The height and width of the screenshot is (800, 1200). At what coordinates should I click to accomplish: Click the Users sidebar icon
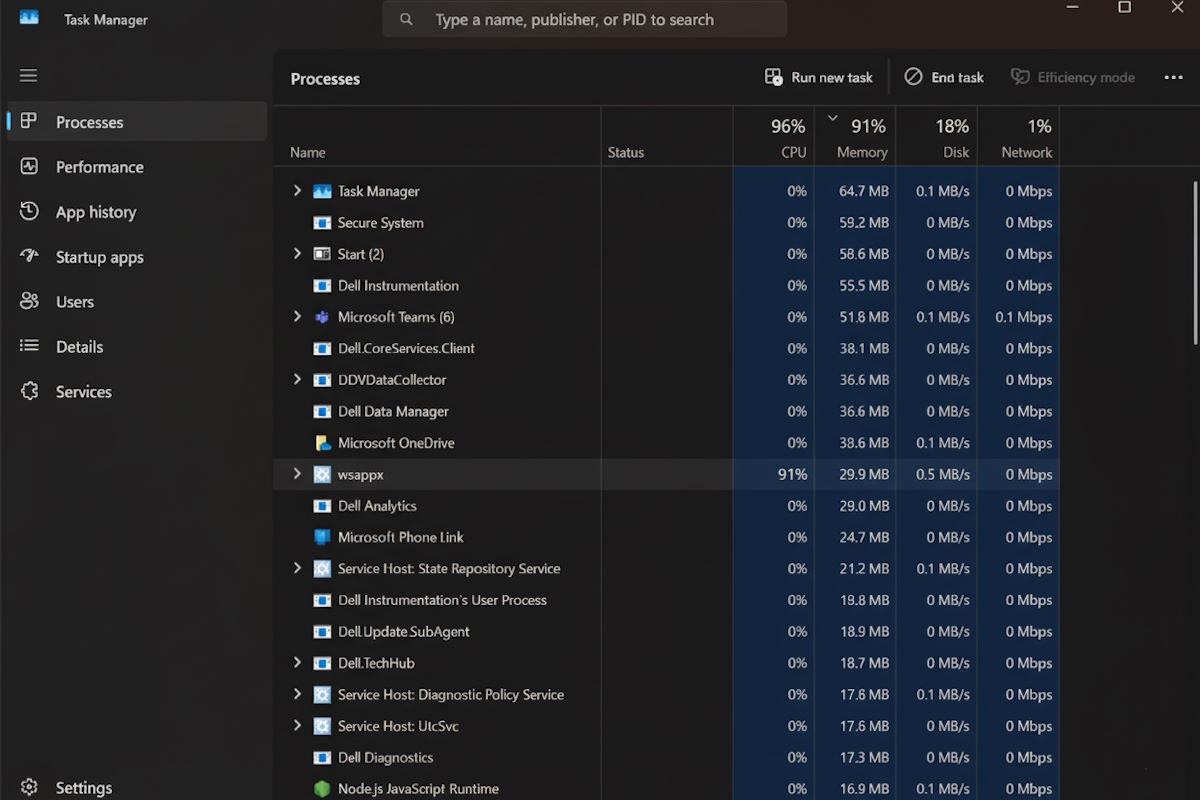coord(29,302)
